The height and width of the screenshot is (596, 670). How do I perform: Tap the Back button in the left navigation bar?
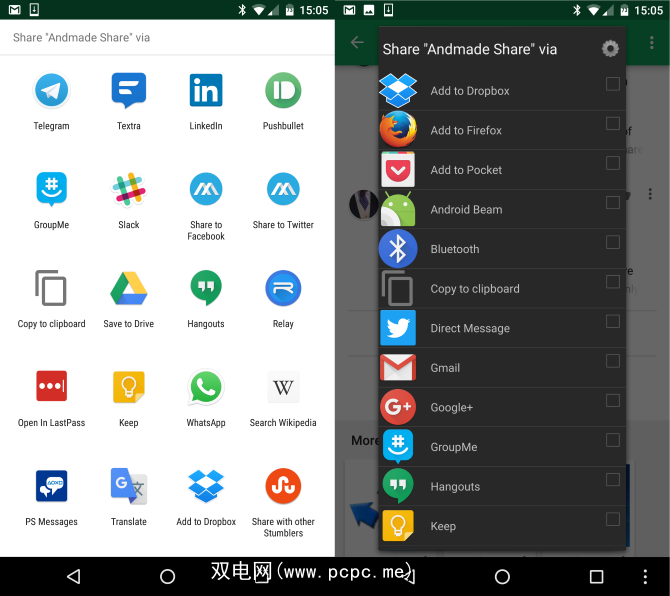click(74, 576)
